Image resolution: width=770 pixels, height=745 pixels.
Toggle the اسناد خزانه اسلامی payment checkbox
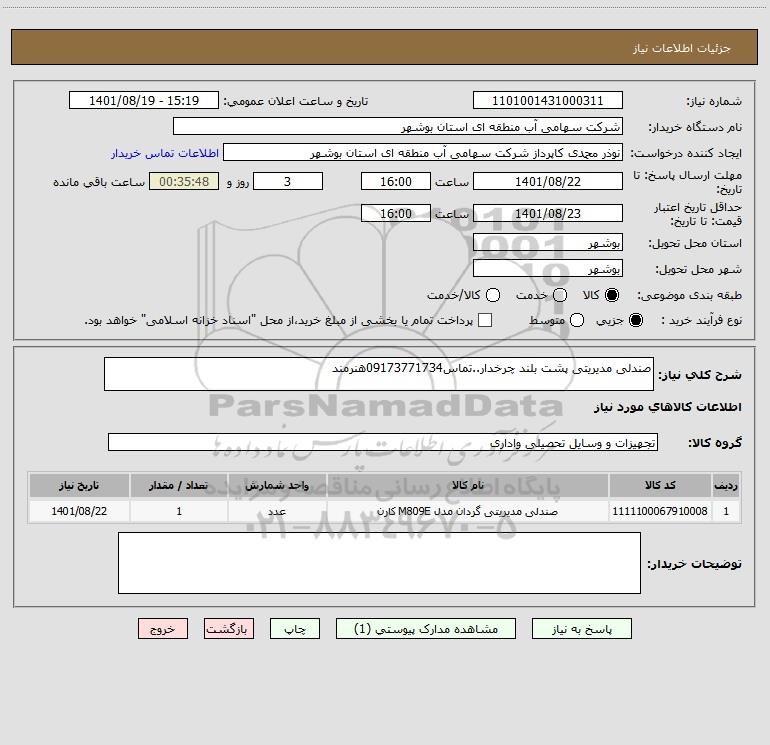point(485,321)
